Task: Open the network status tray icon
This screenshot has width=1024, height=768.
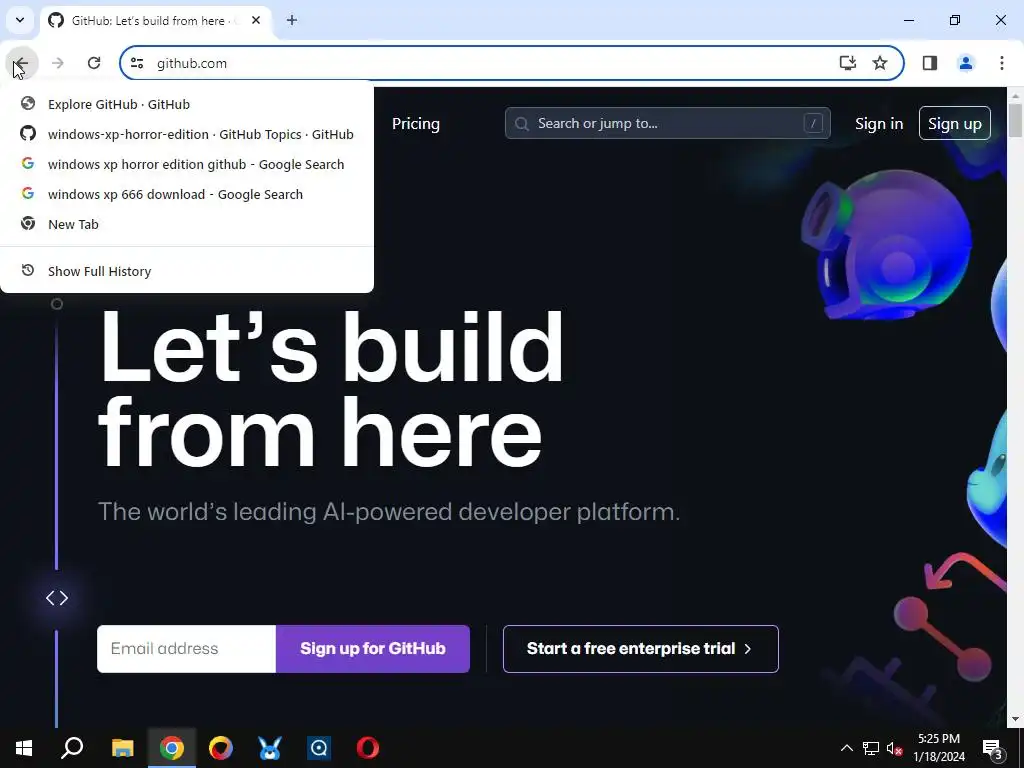Action: point(871,748)
